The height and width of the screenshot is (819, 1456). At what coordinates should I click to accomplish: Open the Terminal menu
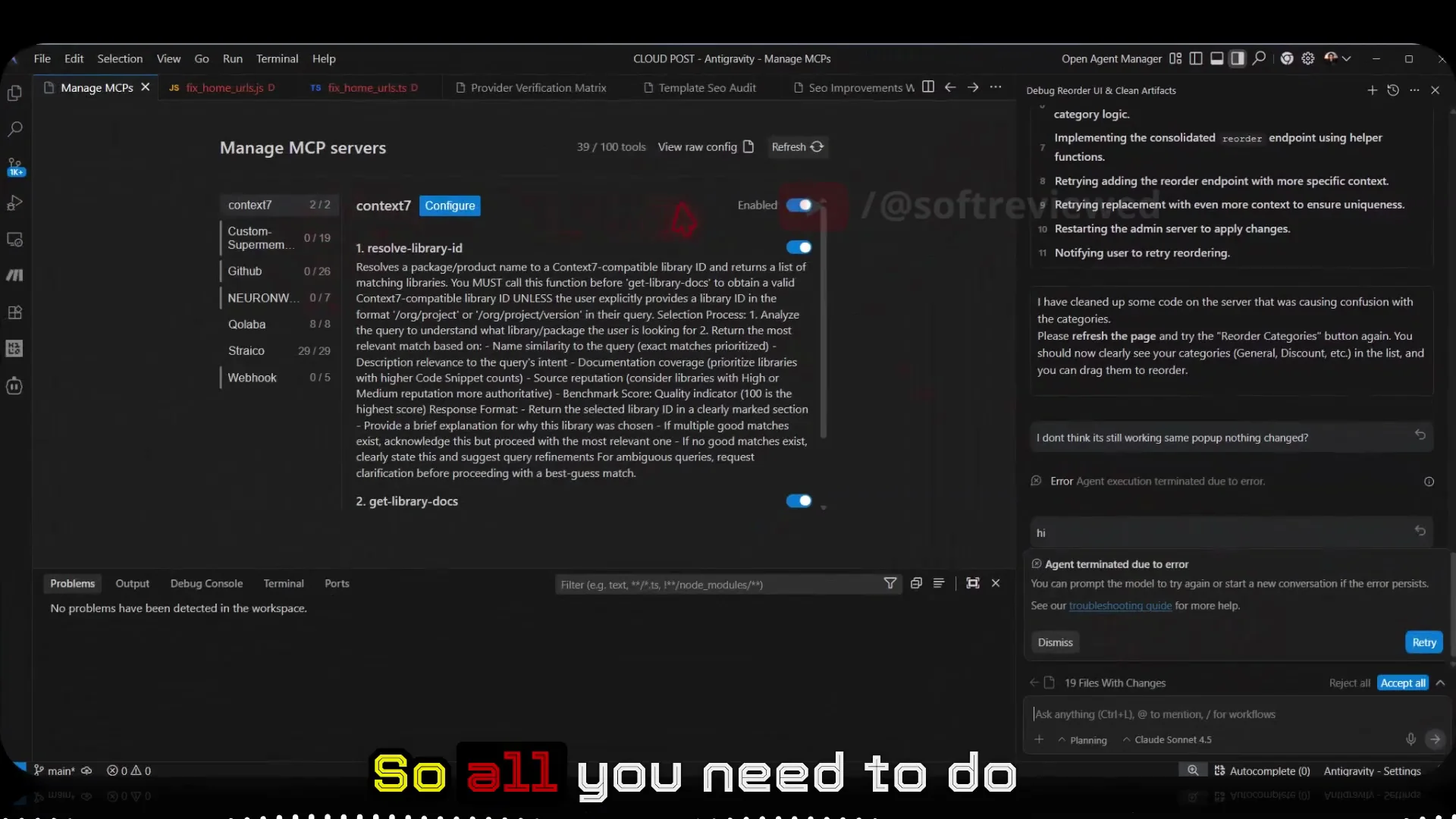(x=277, y=58)
